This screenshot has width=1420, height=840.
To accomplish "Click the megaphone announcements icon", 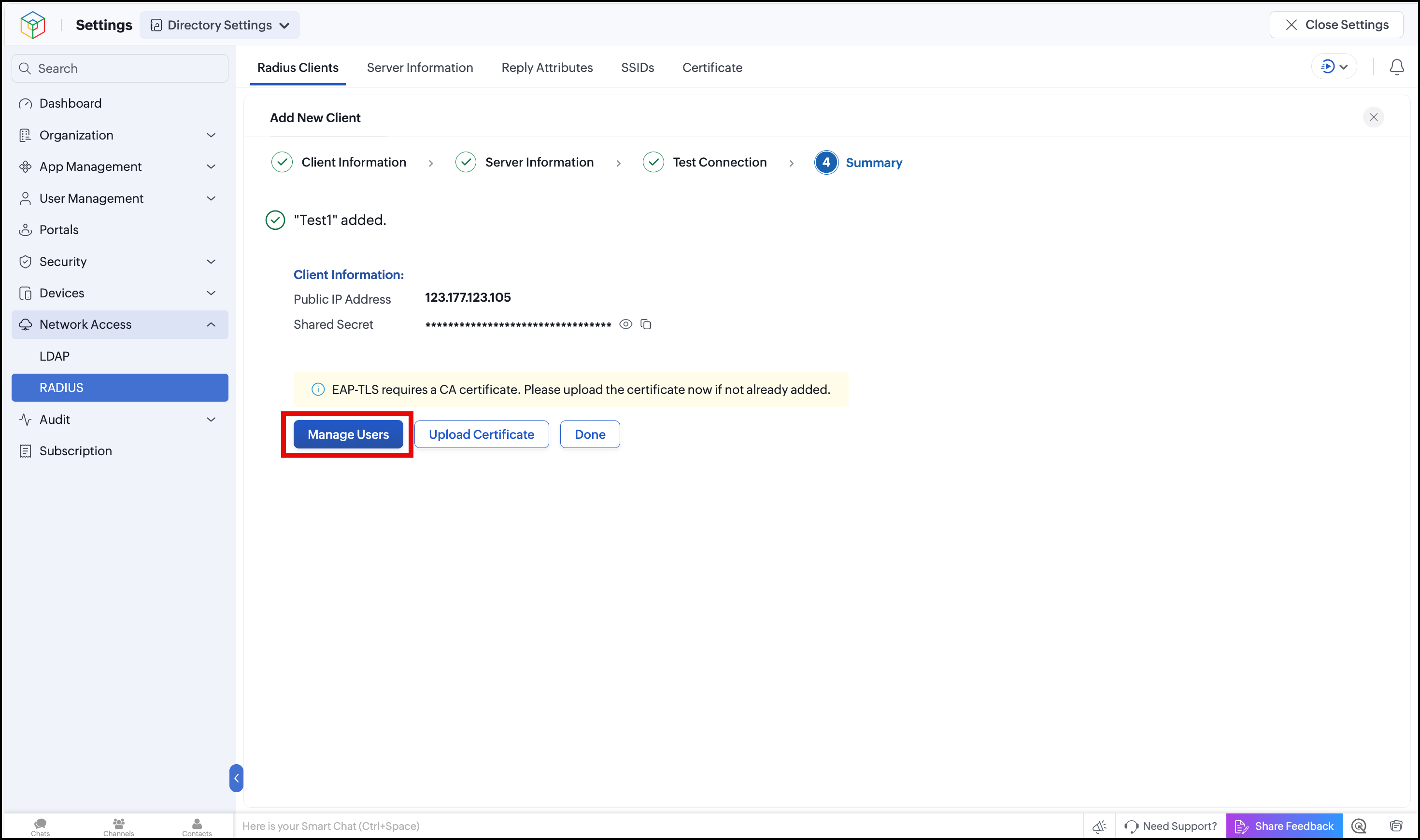I will [1100, 826].
